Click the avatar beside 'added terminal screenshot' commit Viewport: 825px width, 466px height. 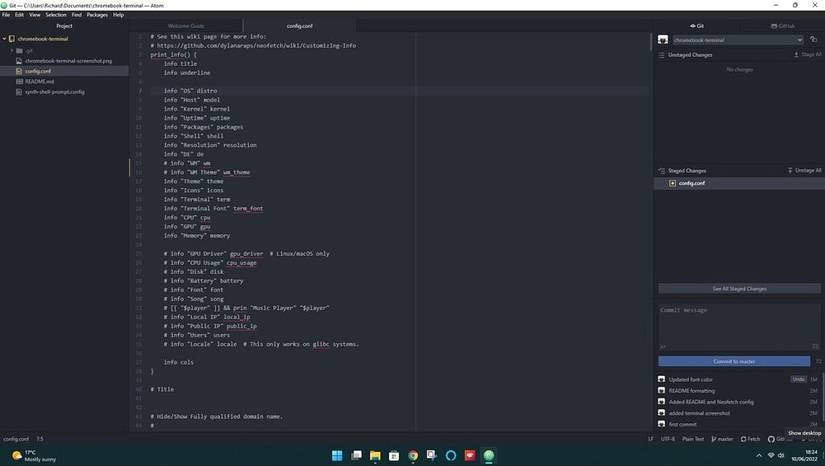click(x=661, y=413)
